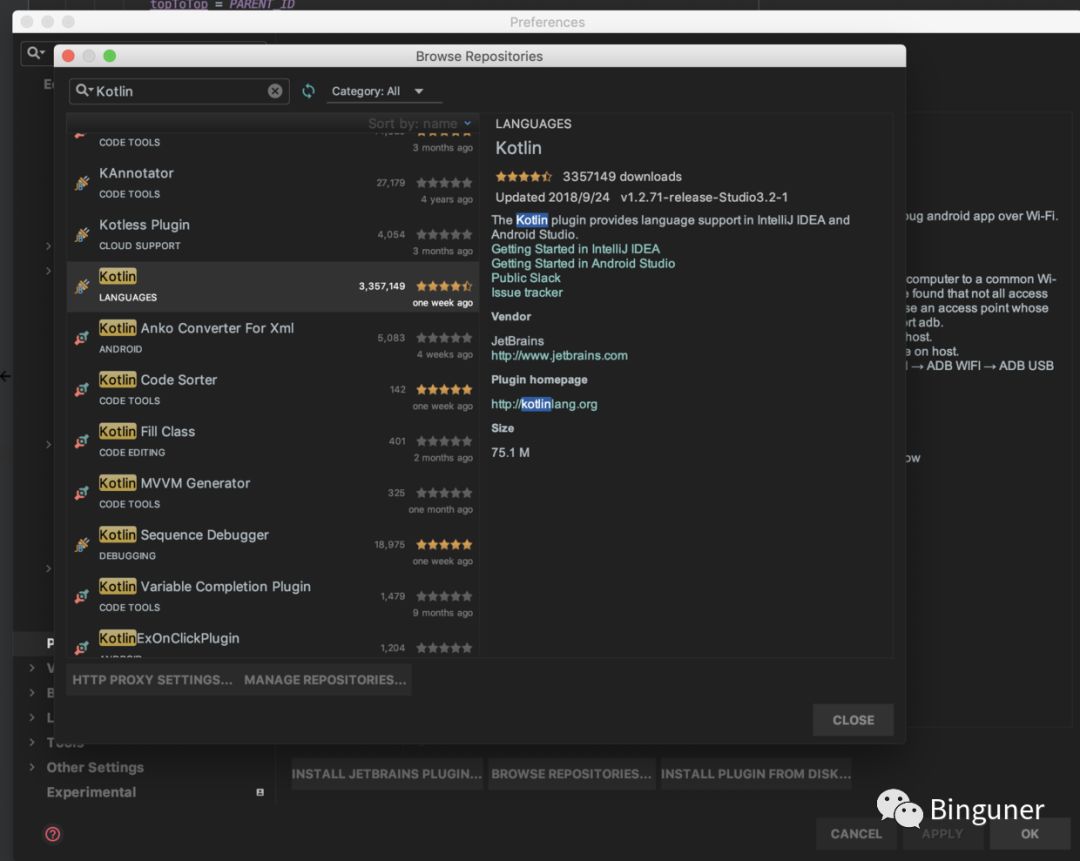Open the jetbrains.com vendor link
Image resolution: width=1080 pixels, height=861 pixels.
click(559, 355)
